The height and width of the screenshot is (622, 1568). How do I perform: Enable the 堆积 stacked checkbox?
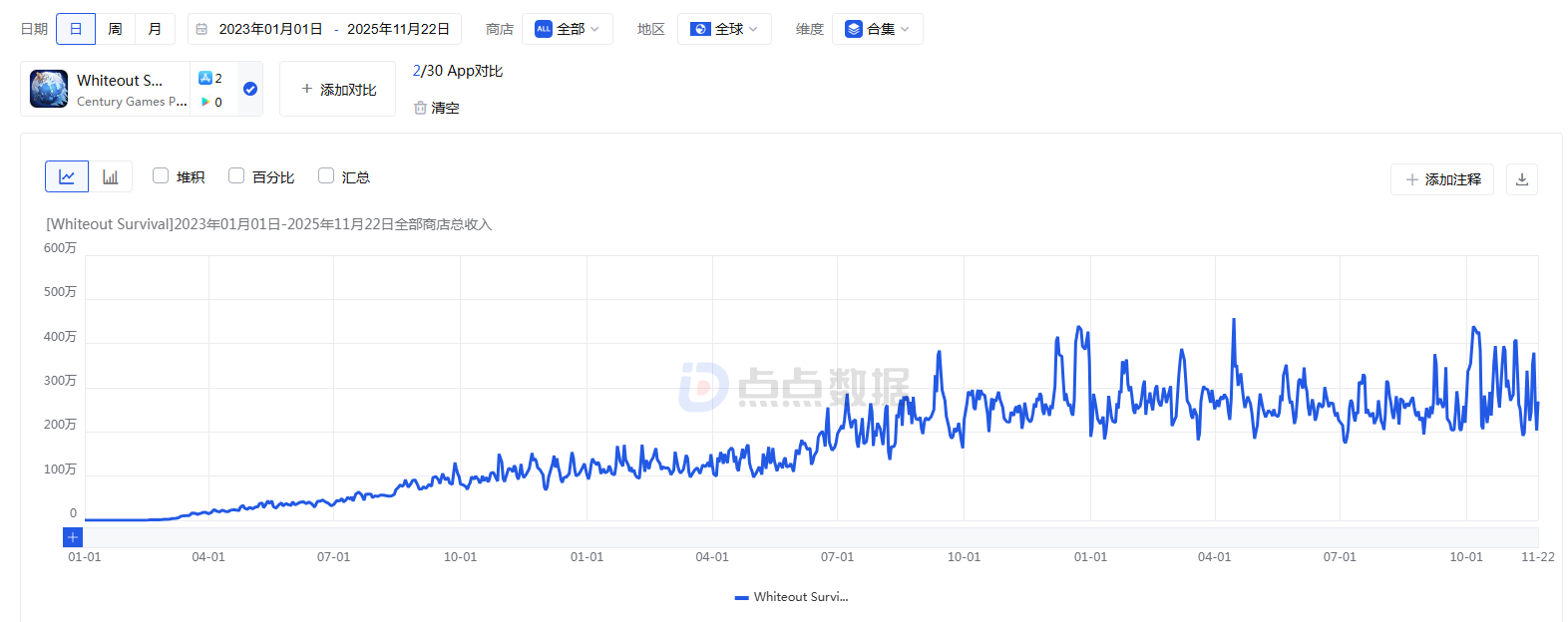[161, 176]
